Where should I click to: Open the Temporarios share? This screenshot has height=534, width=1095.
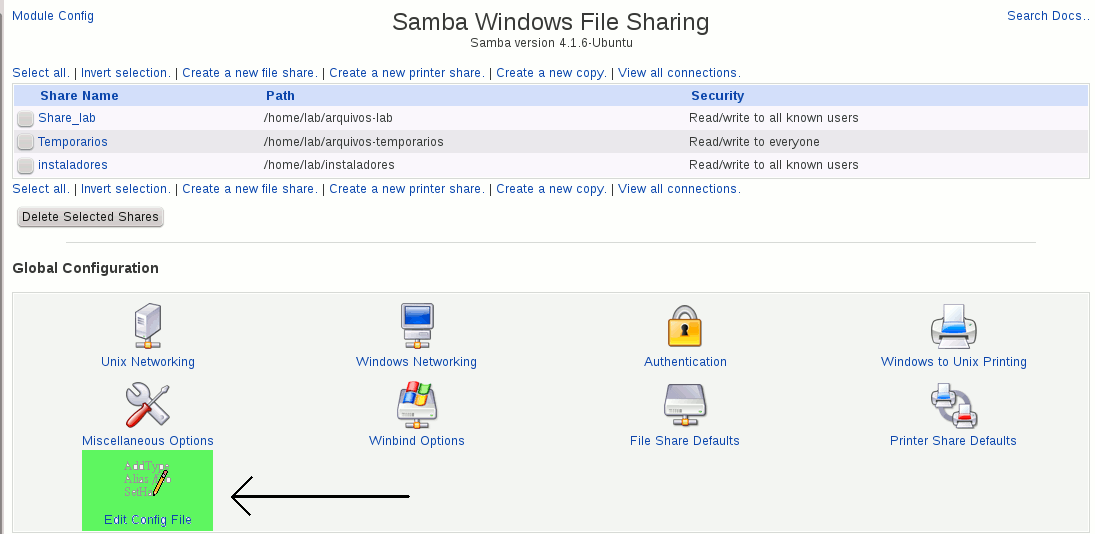tap(73, 142)
